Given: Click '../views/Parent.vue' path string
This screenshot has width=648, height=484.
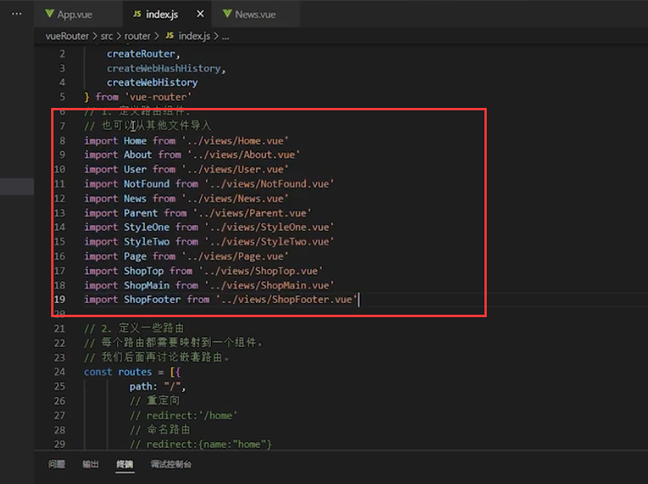Looking at the screenshot, I should (x=252, y=213).
